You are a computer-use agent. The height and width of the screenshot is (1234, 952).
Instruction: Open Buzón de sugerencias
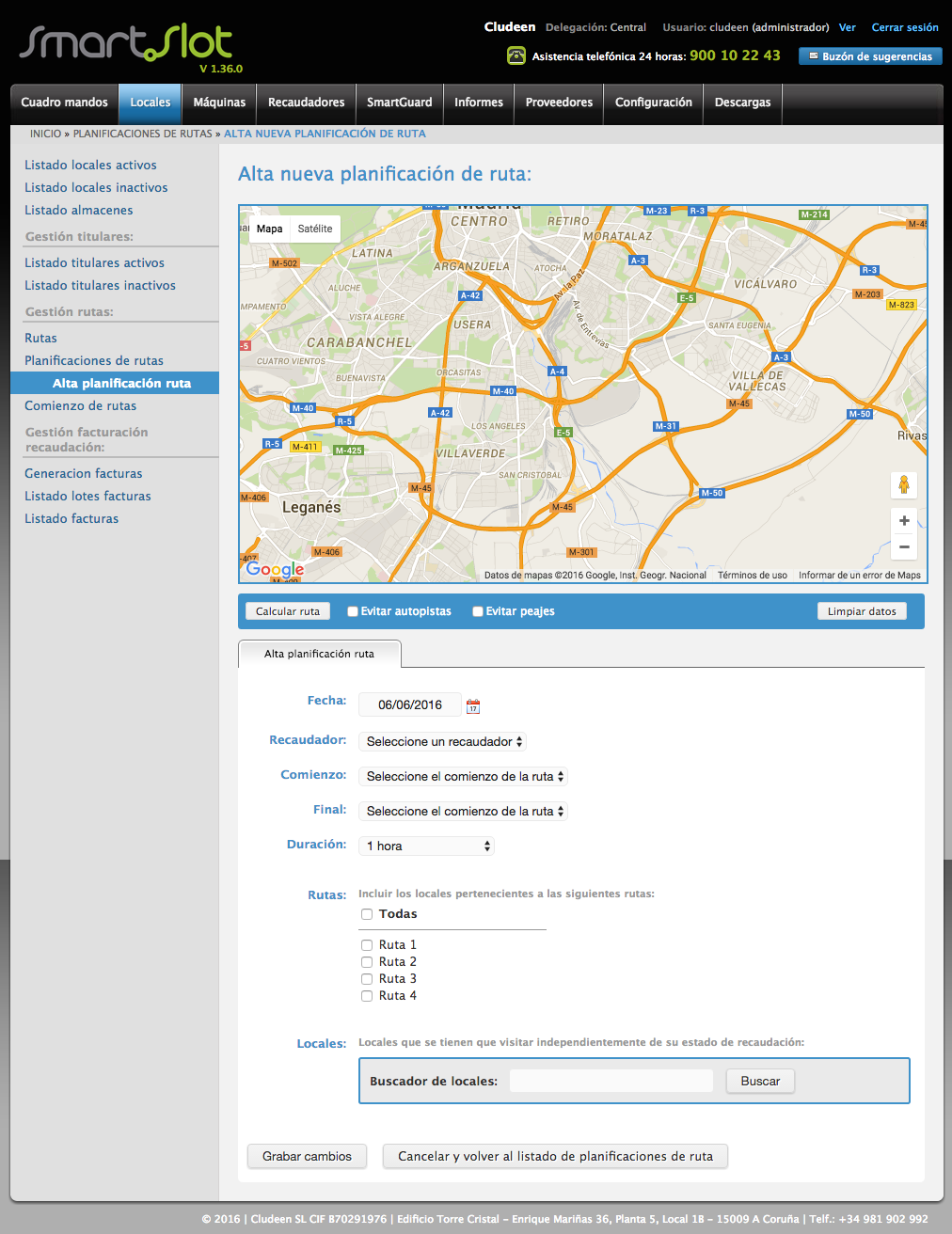870,56
